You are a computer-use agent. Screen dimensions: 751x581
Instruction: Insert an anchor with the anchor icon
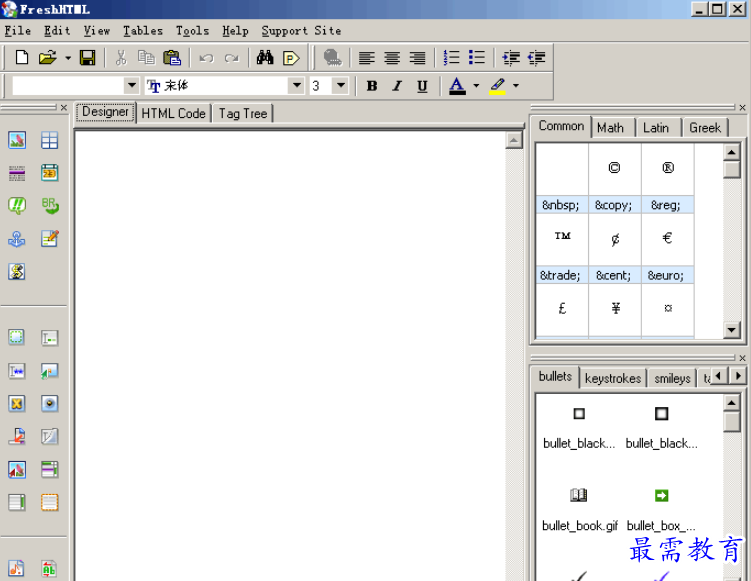click(x=17, y=239)
